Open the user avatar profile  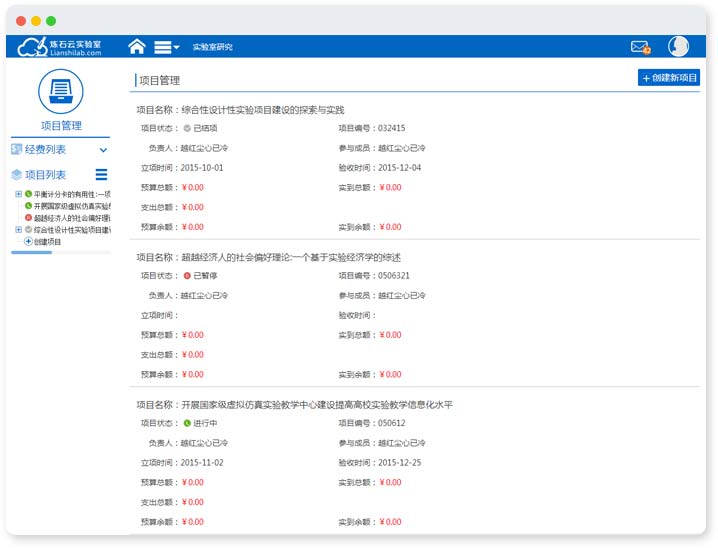click(678, 46)
